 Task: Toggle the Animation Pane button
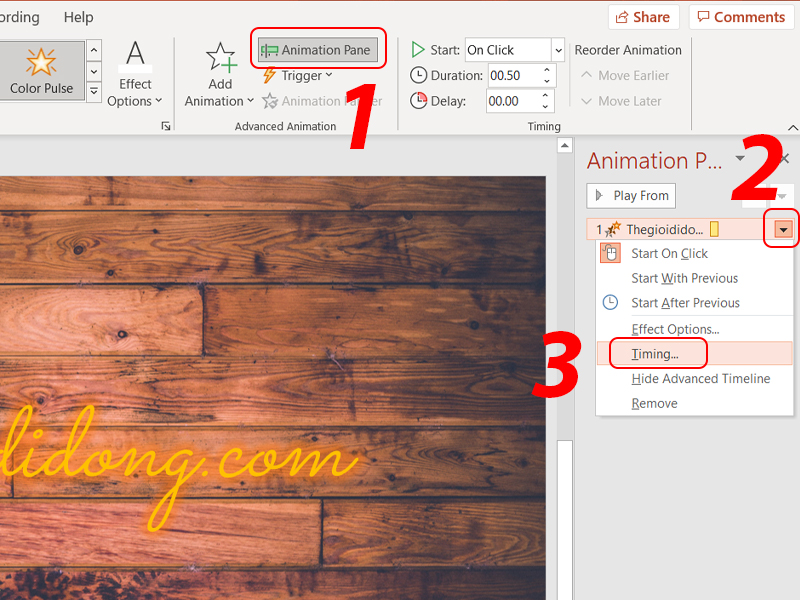[317, 50]
